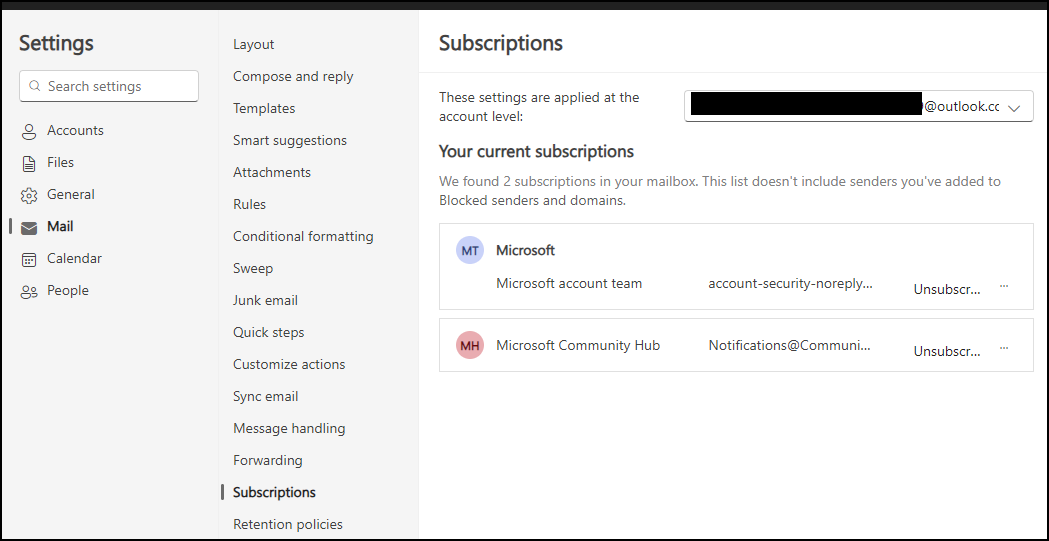Open Sweep settings
This screenshot has height=541, width=1049.
click(253, 268)
